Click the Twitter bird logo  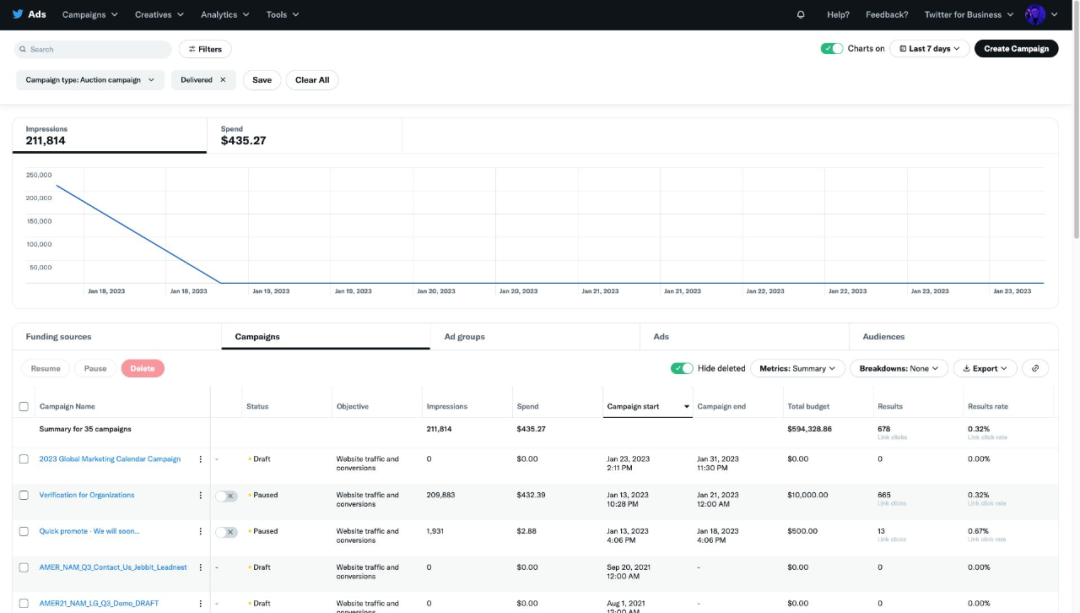pos(17,14)
